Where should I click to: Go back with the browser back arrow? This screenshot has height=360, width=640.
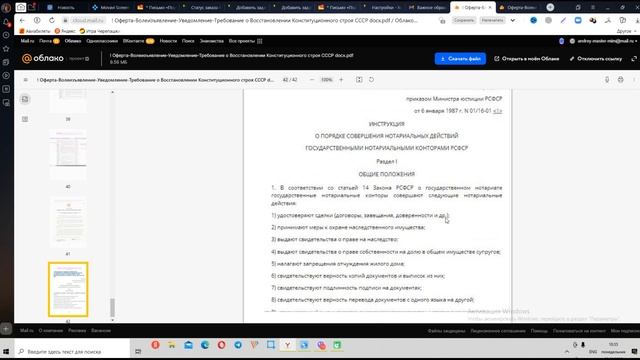[x=22, y=20]
